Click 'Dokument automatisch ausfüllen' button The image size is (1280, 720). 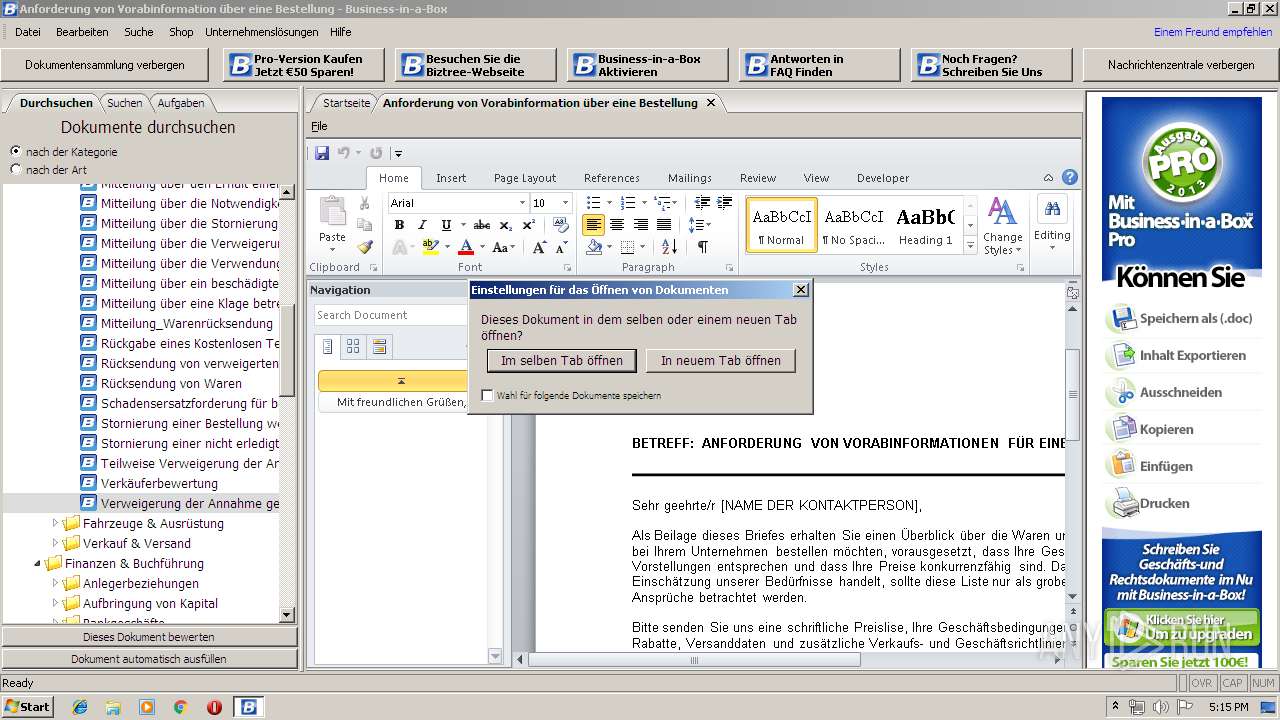click(149, 659)
